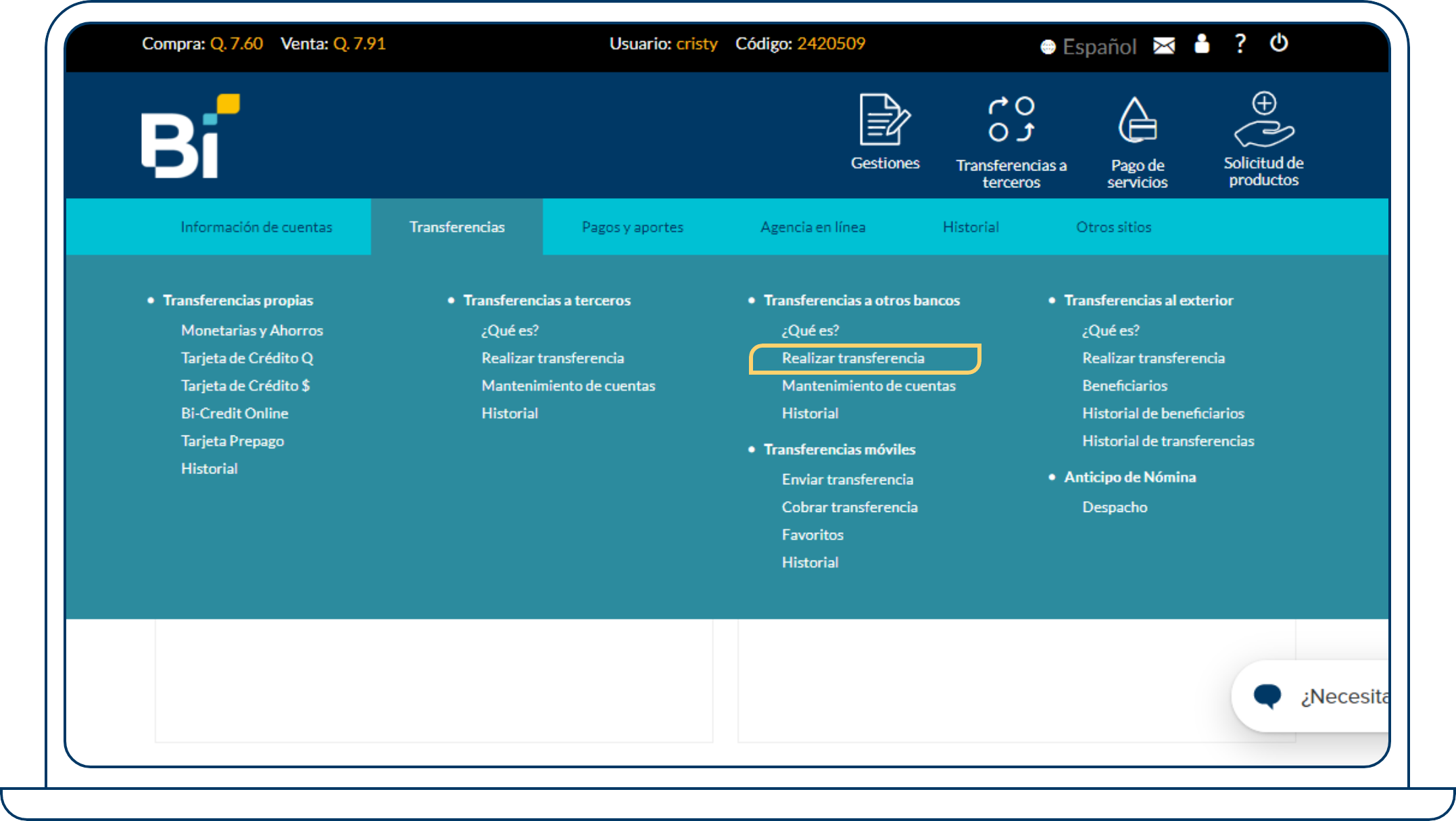This screenshot has height=821, width=1456.
Task: Open Historial under Transferencias a otros bancos
Action: click(810, 414)
